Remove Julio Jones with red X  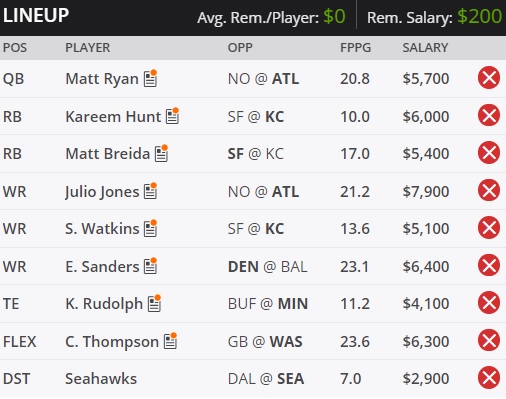489,191
